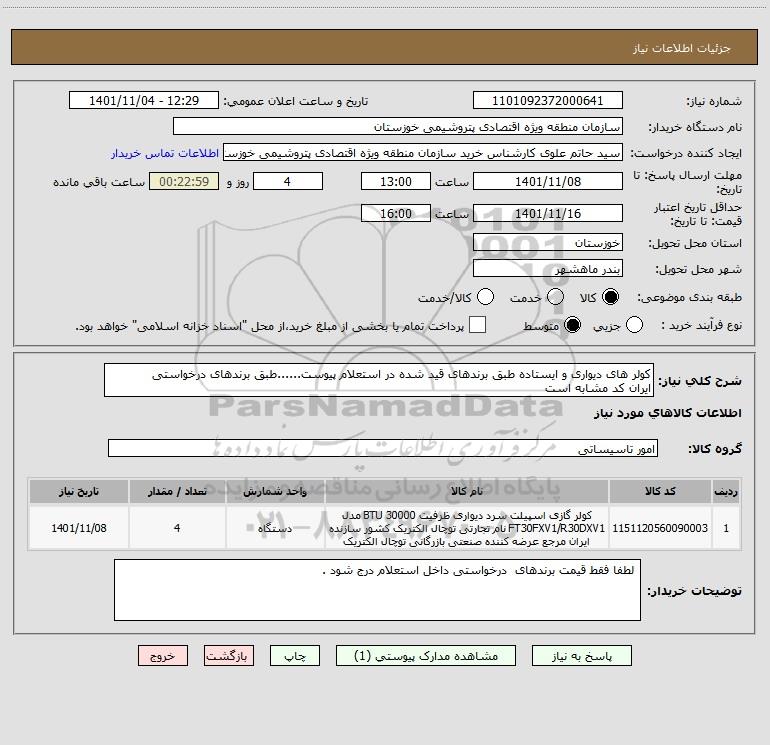
Task: Click the تاریخ نیاز column header
Action: coord(79,492)
